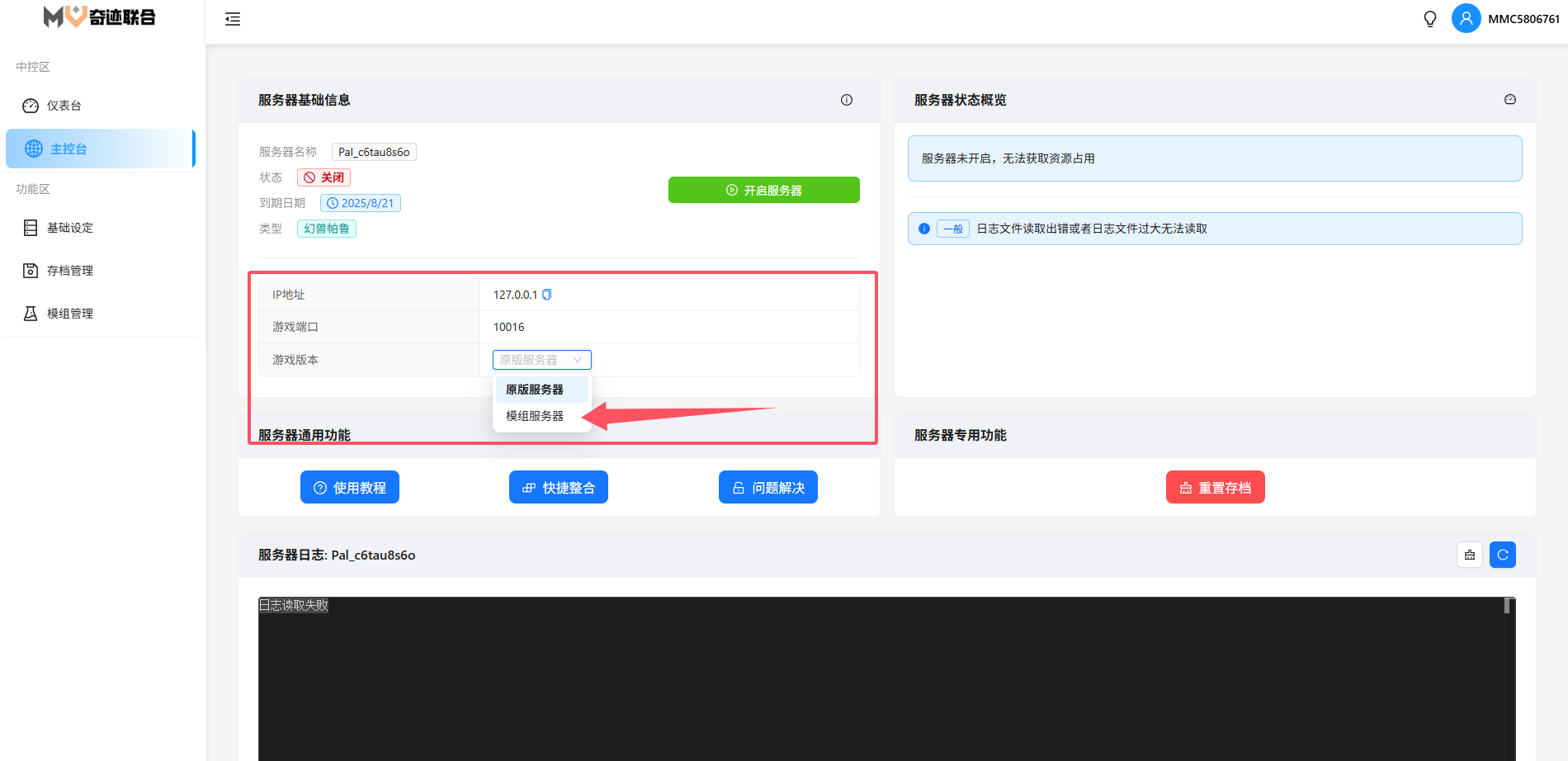Click the 重置存档 red button
This screenshot has height=761, width=1568.
[1215, 488]
